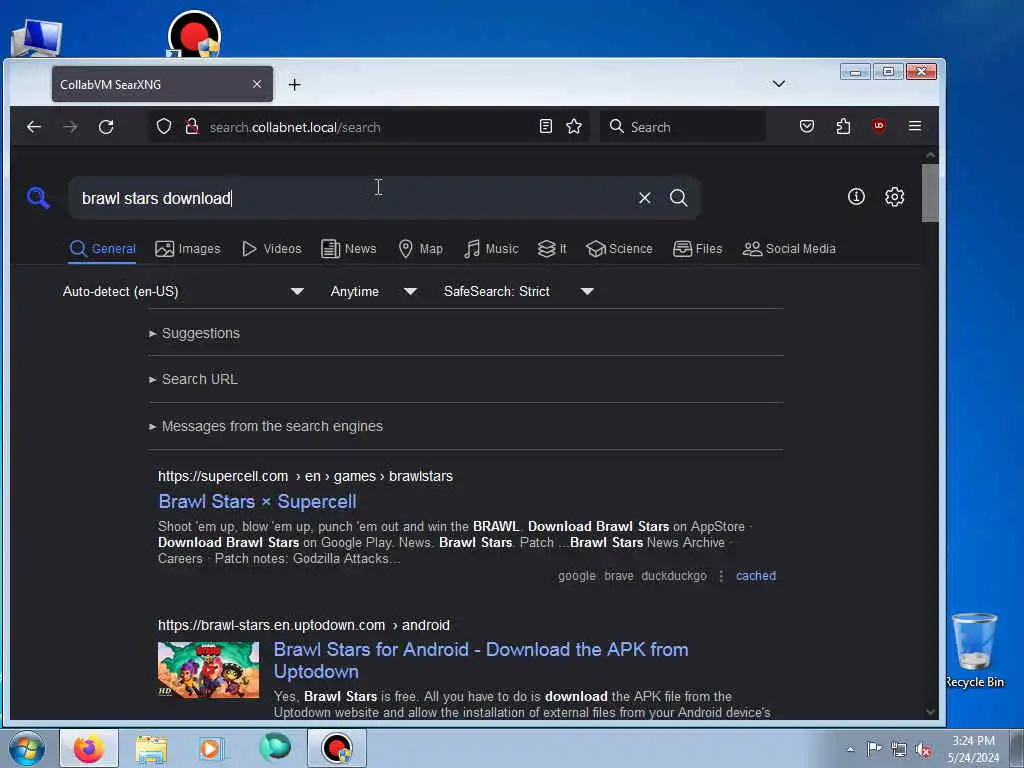Viewport: 1024px width, 768px height.
Task: Open the Auto-detect (en-US) language dropdown
Action: coord(183,291)
